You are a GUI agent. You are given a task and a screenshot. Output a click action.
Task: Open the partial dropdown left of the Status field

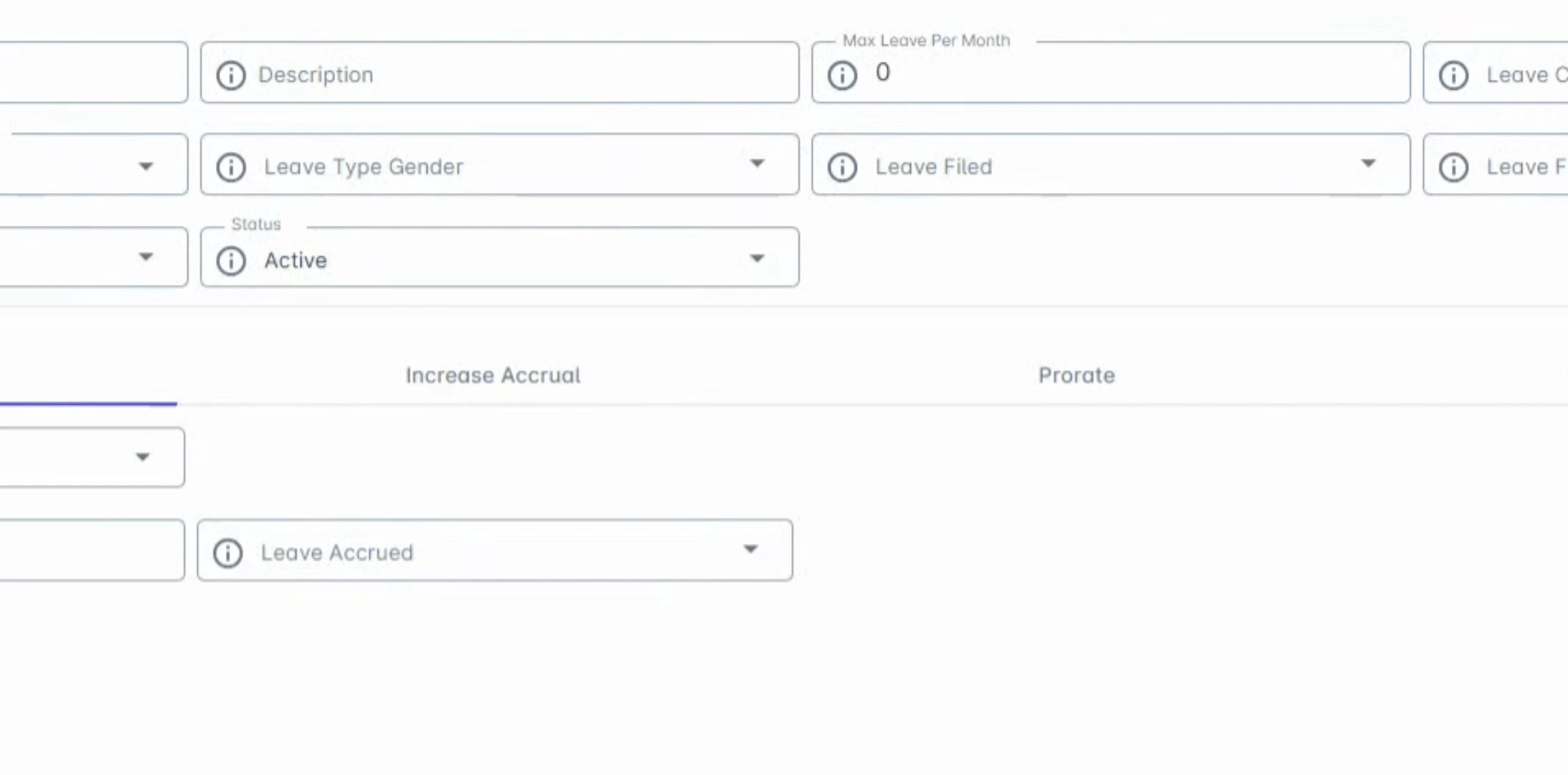(146, 257)
